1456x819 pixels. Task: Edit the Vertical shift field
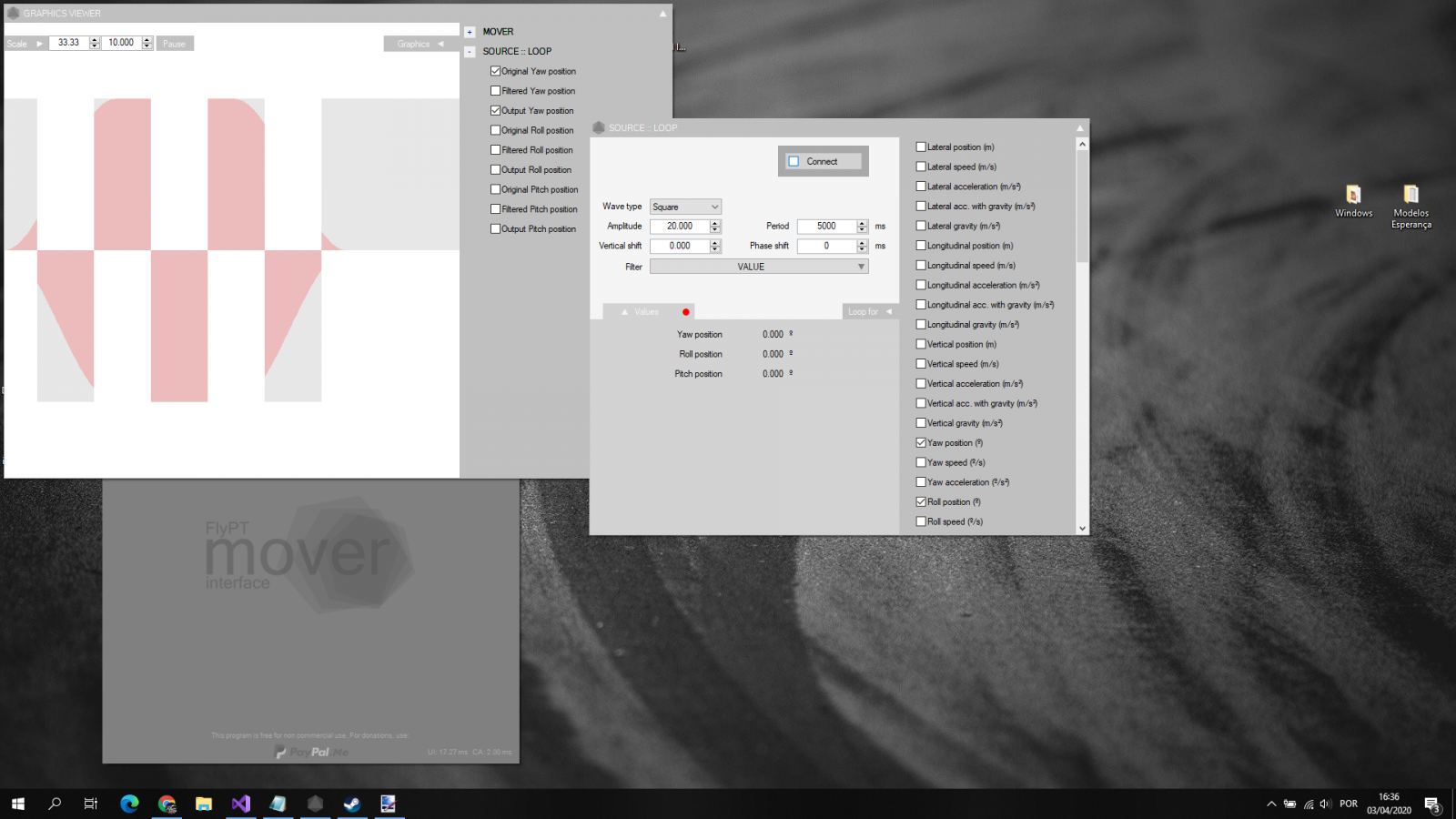click(x=680, y=246)
